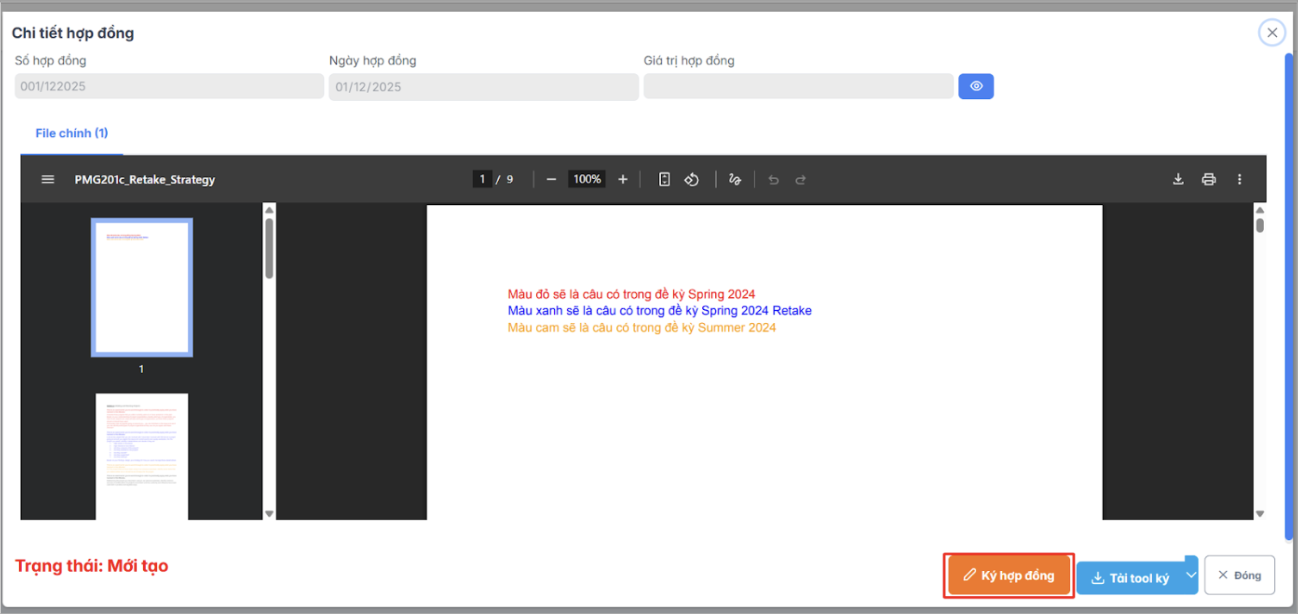The image size is (1298, 614).
Task: Click the Tải tool ký link
Action: [1133, 577]
